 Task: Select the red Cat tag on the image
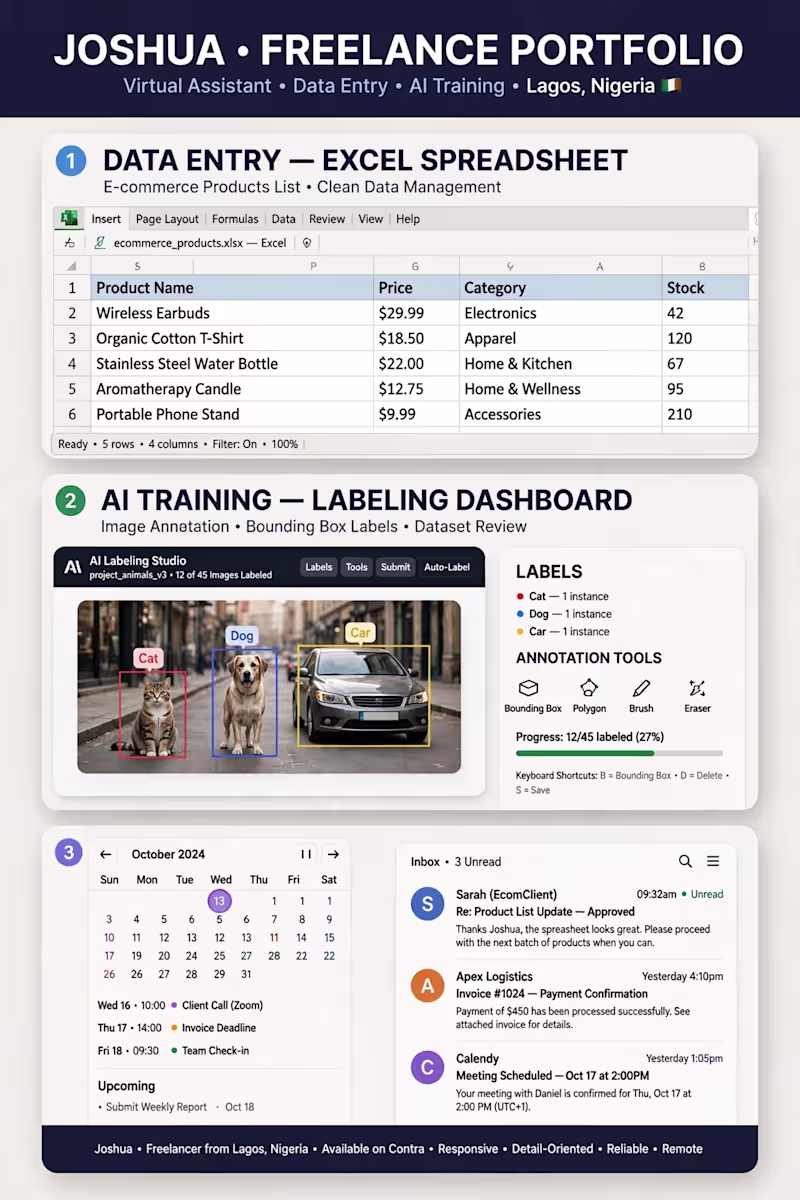[x=149, y=658]
